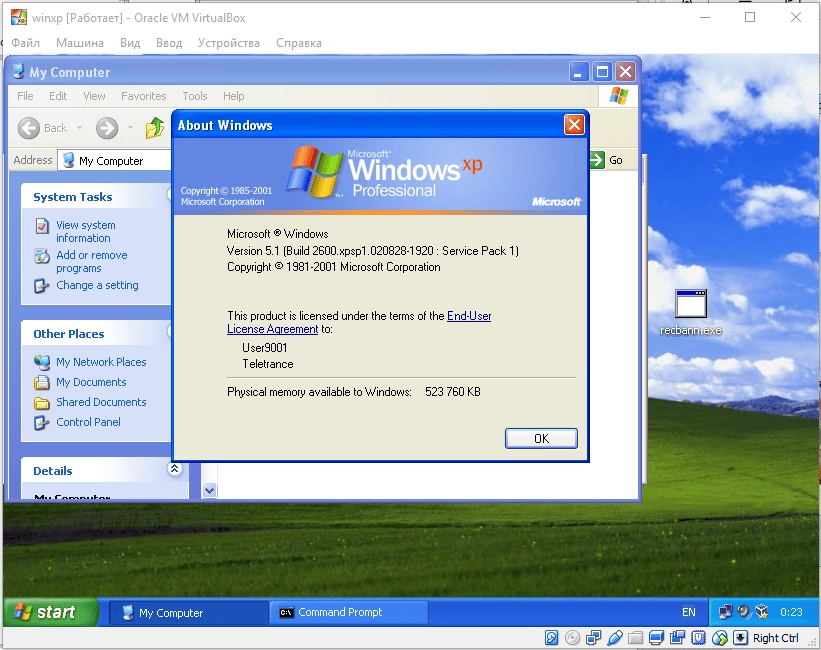Click the Forward arrow in My Computer

(107, 128)
